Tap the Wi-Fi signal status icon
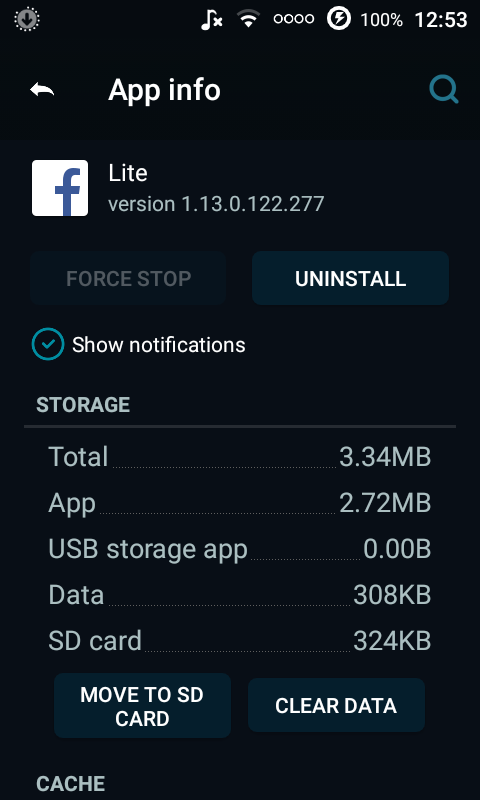The image size is (480, 800). tap(248, 19)
